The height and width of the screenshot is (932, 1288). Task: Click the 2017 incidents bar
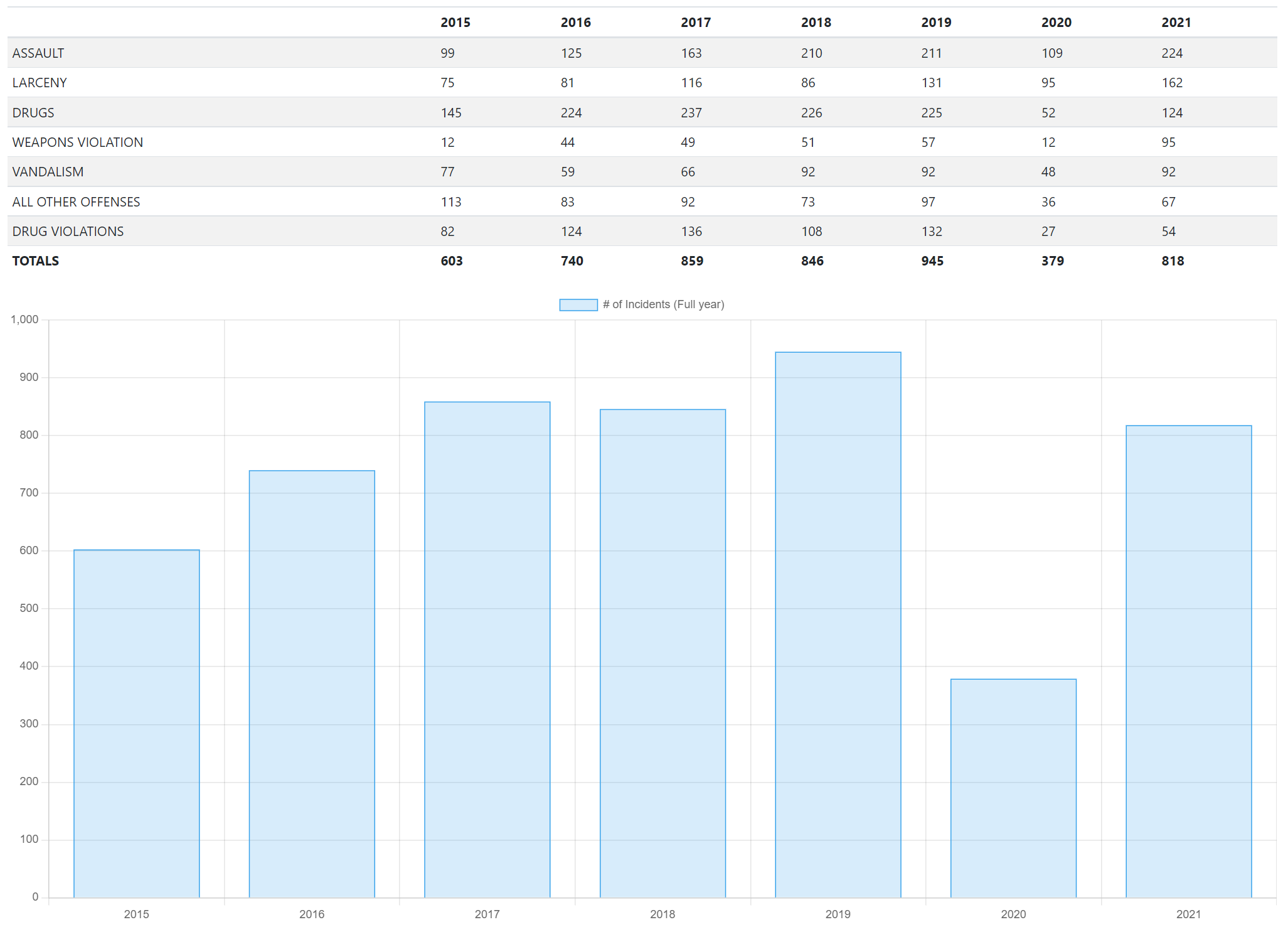[487, 649]
